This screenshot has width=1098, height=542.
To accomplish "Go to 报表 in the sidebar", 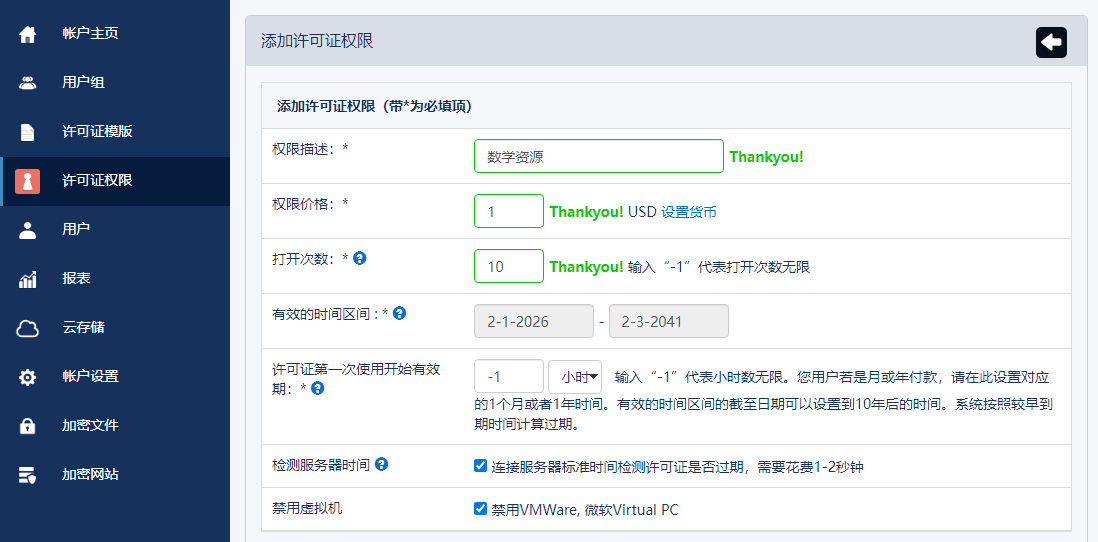I will [x=76, y=279].
